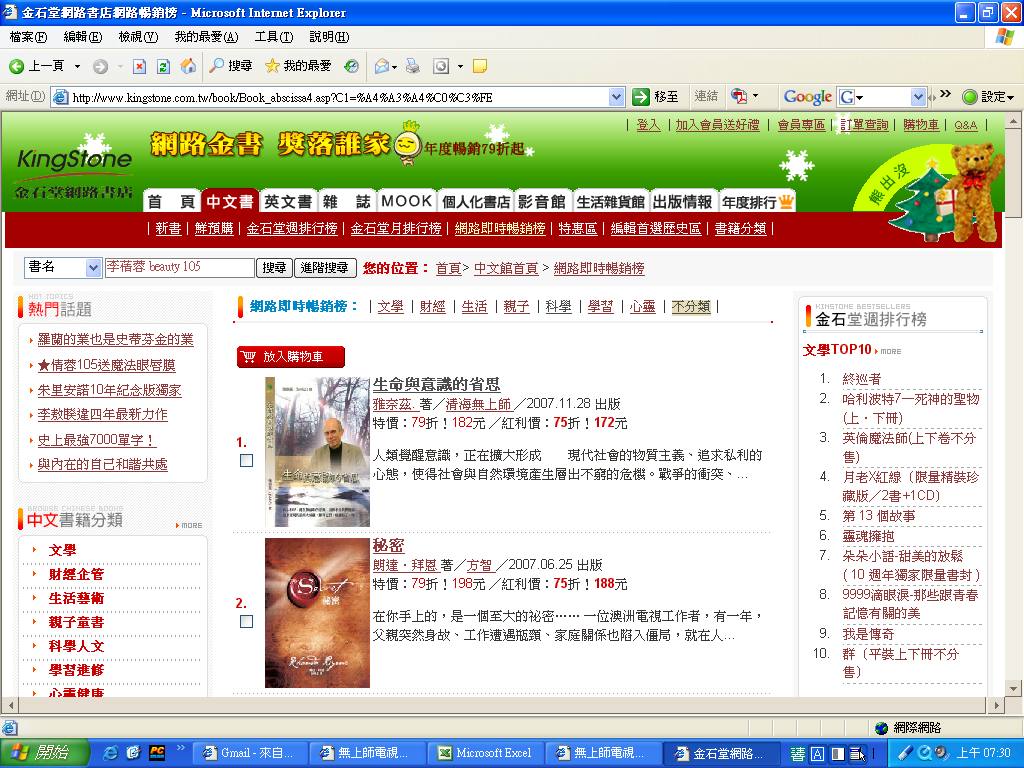
Task: Click the 文學 bestseller category link
Action: click(390, 306)
